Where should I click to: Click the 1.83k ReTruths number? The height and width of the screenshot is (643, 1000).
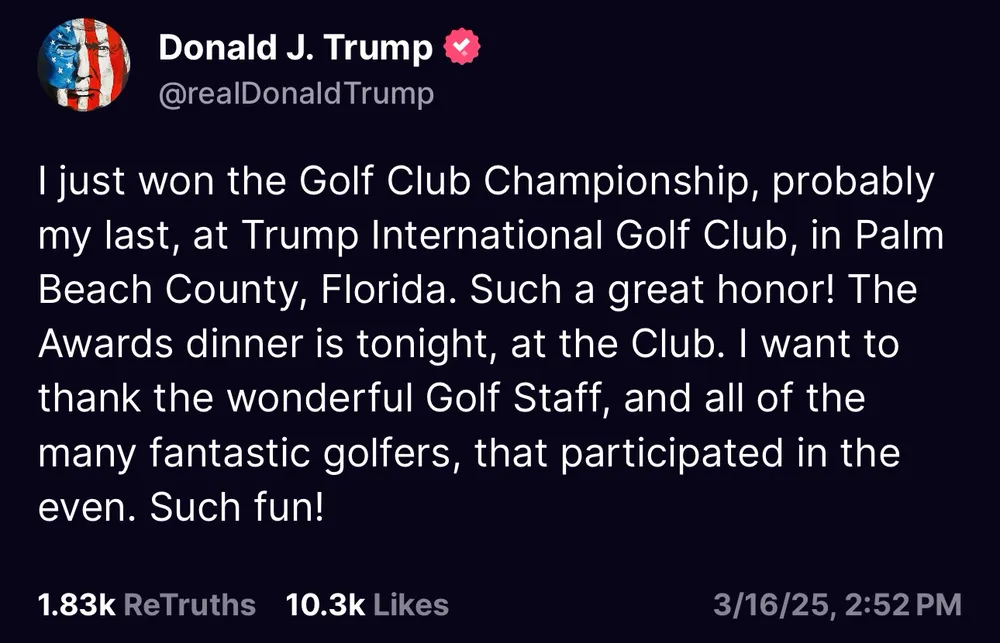coord(76,604)
